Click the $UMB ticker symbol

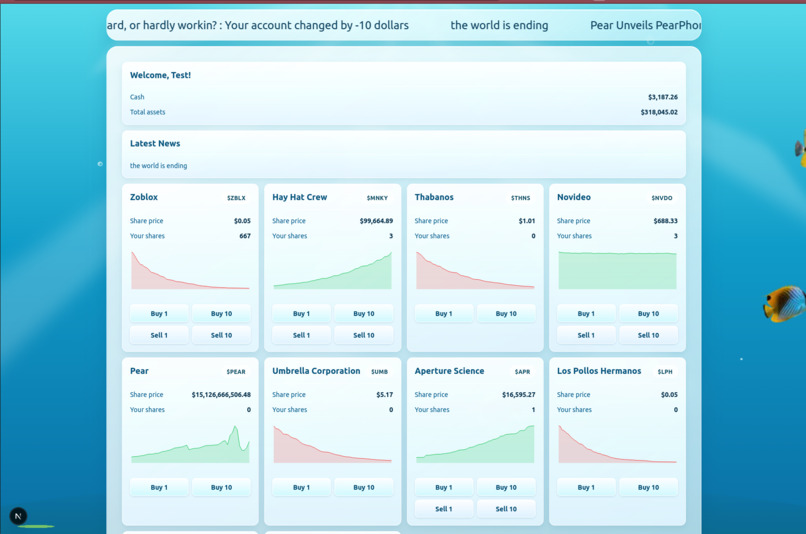tap(380, 372)
